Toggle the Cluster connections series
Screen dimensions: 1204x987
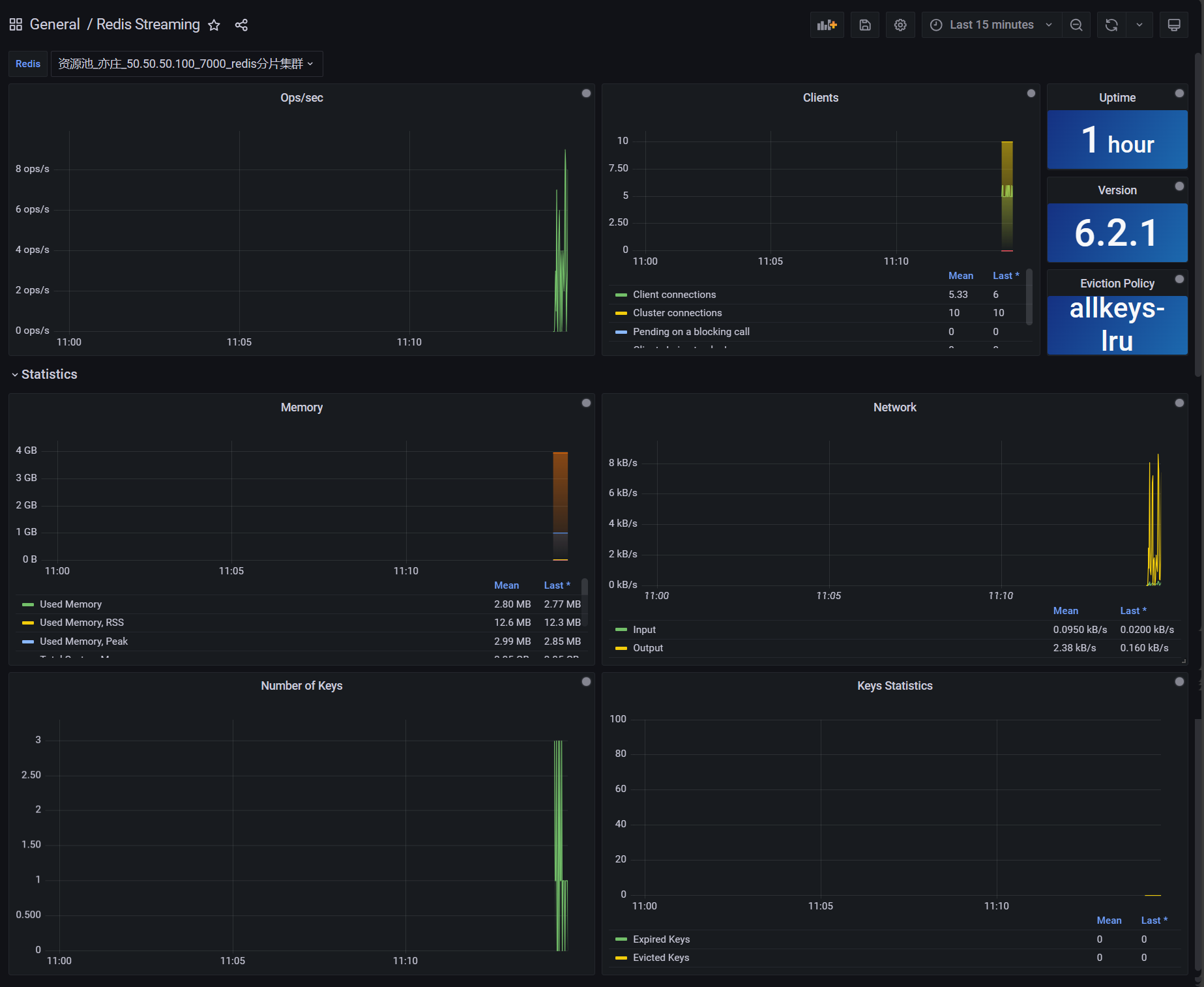pyautogui.click(x=677, y=313)
